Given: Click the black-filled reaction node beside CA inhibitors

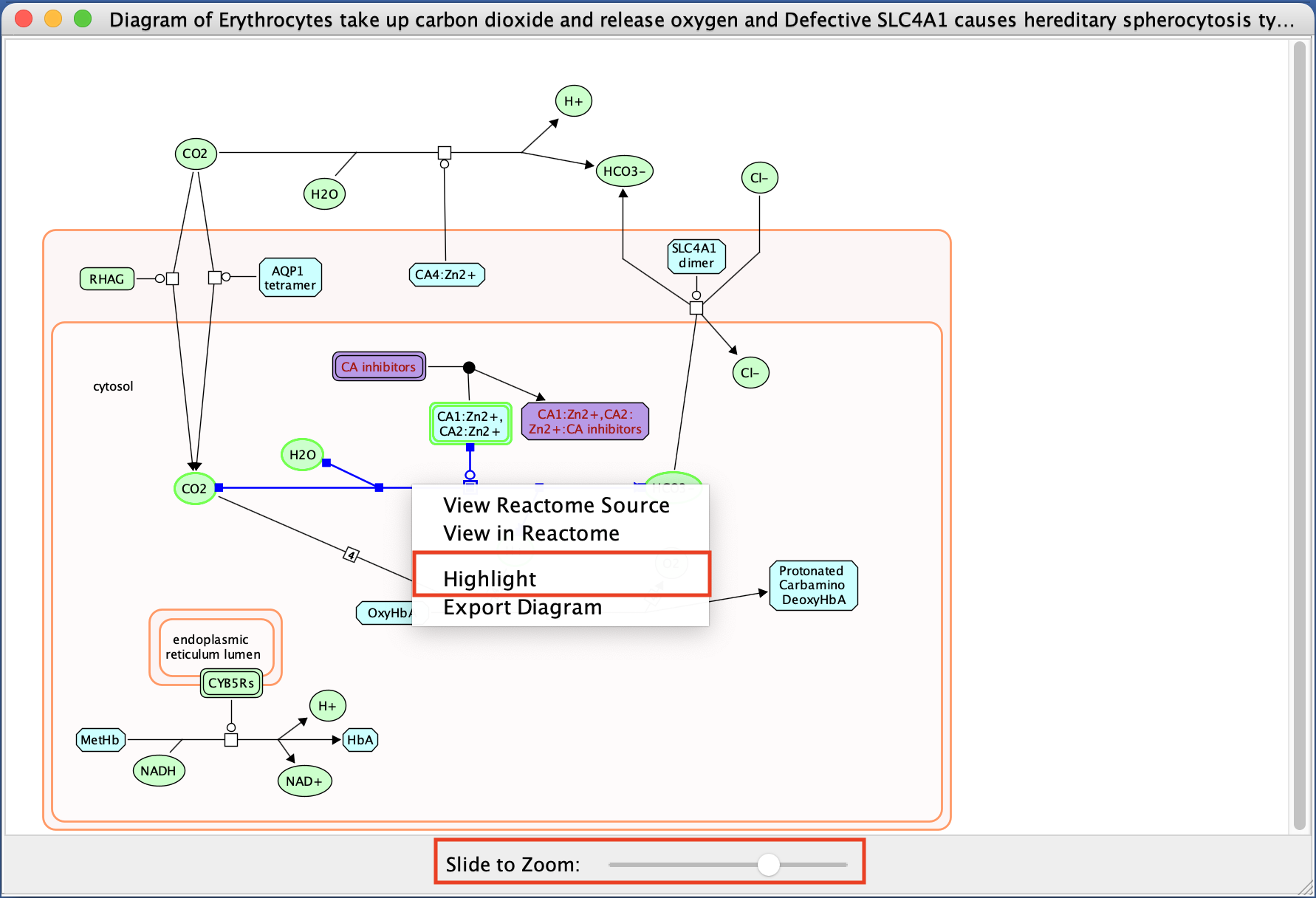Looking at the screenshot, I should [469, 367].
